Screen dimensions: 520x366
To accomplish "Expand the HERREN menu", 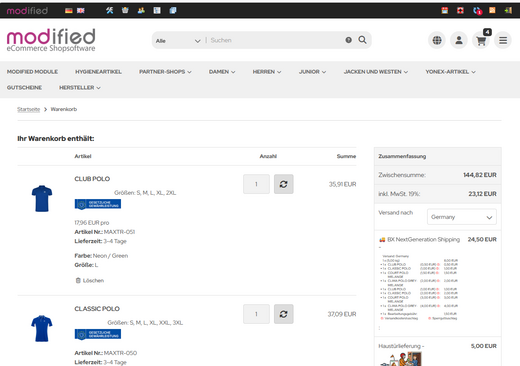I will 267,72.
